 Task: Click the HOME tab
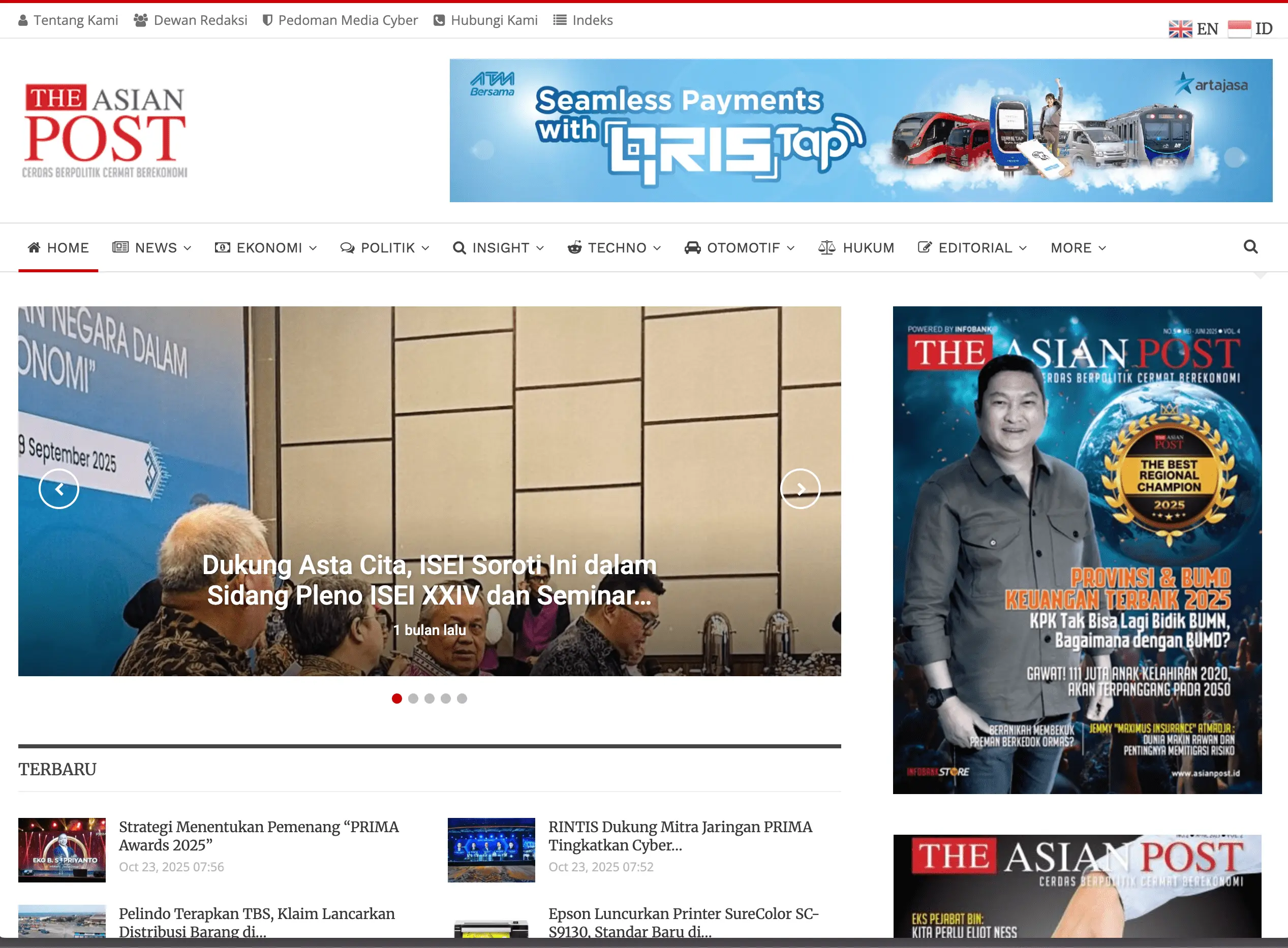[58, 248]
